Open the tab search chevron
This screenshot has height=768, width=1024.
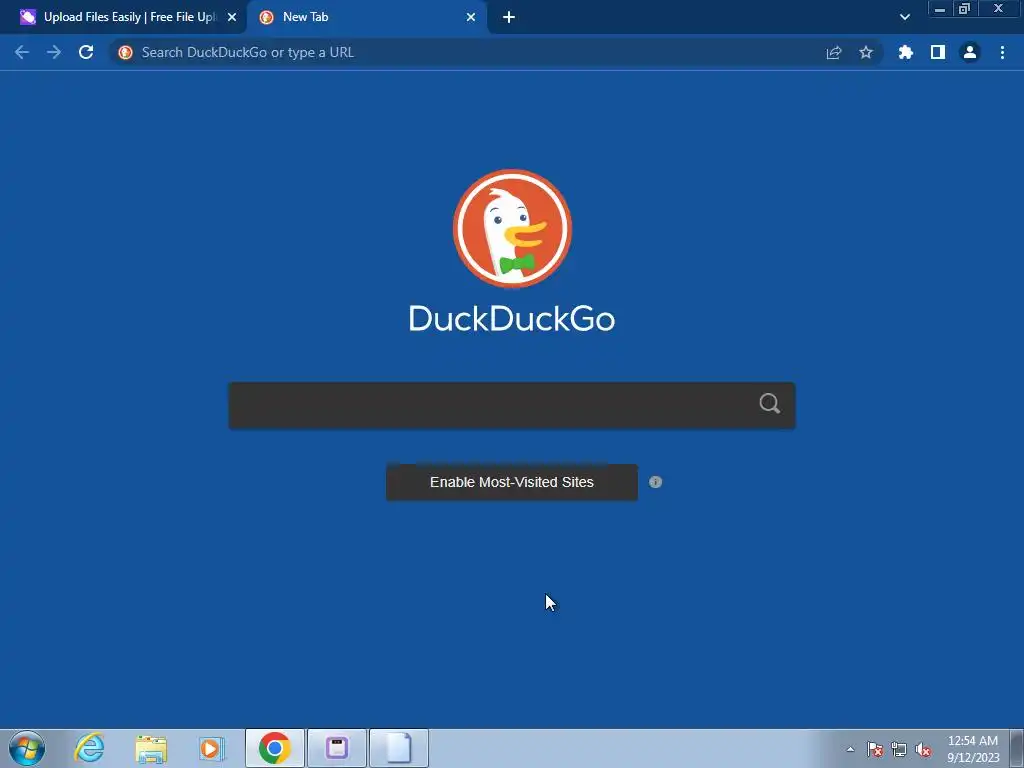coord(904,17)
